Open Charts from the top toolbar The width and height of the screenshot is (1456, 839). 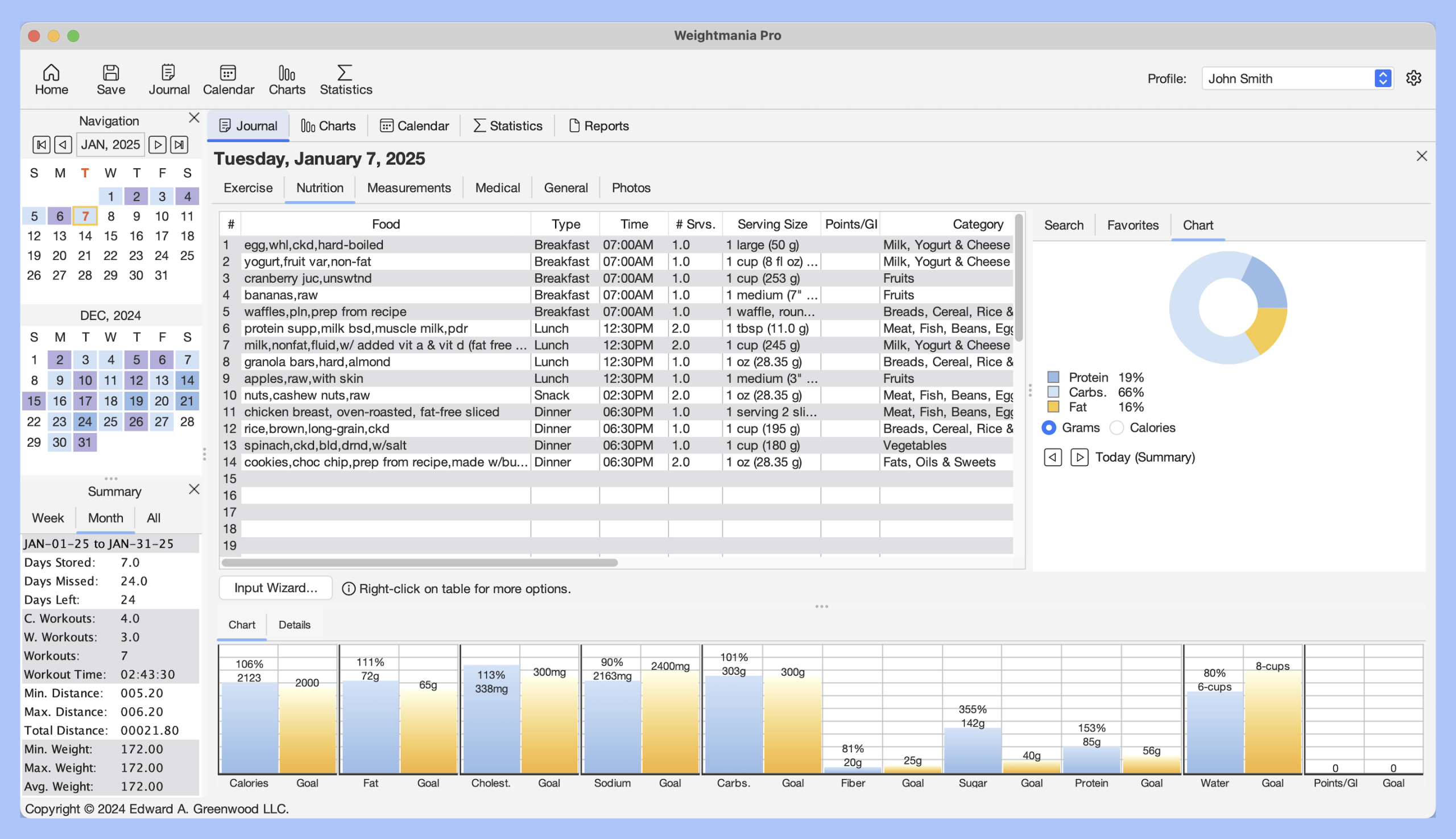pos(287,79)
